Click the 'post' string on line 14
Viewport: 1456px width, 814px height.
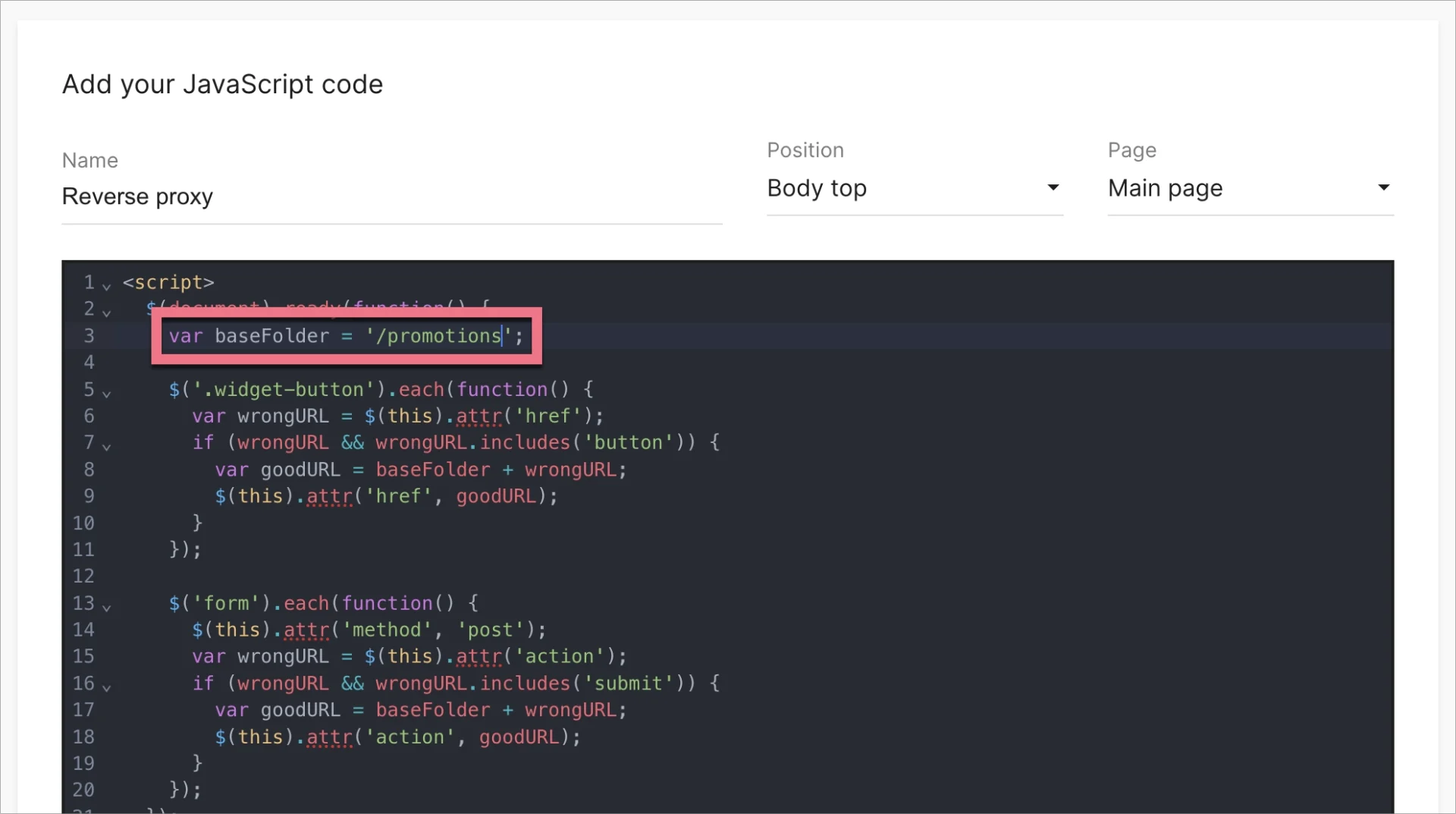click(x=491, y=630)
